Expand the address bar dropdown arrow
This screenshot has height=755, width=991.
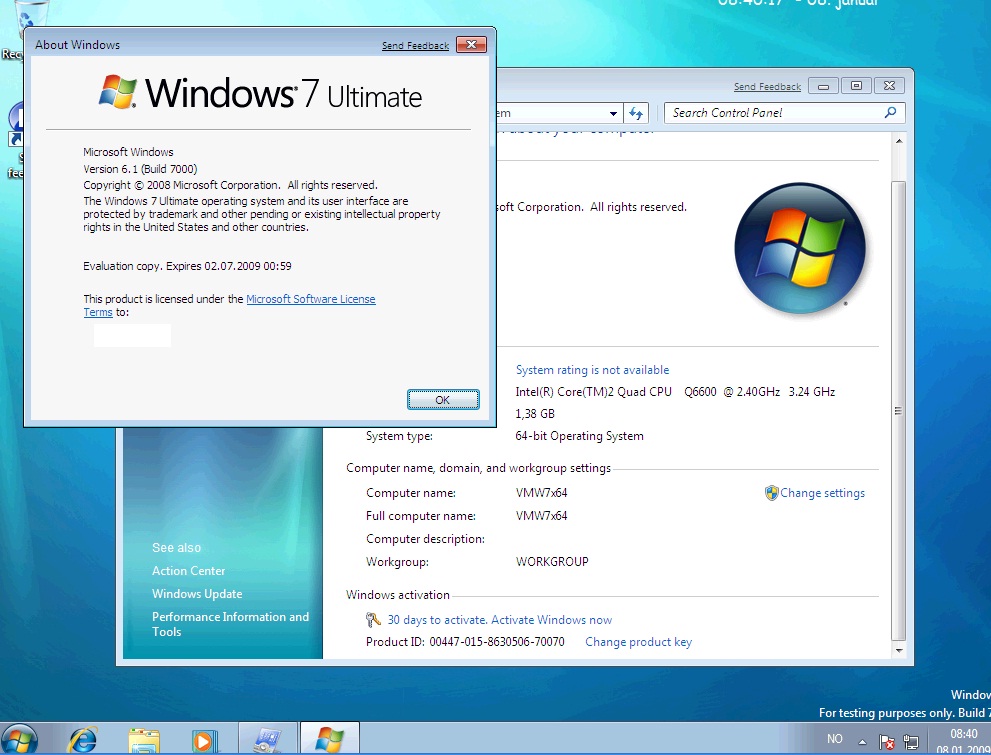[x=613, y=114]
